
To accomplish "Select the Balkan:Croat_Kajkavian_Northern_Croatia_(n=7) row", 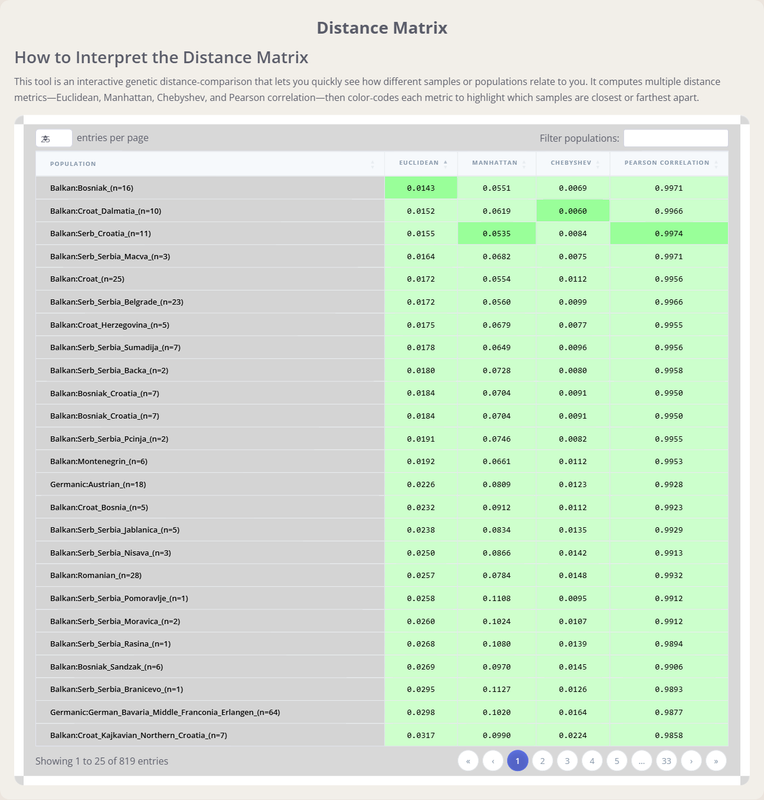I will (382, 735).
